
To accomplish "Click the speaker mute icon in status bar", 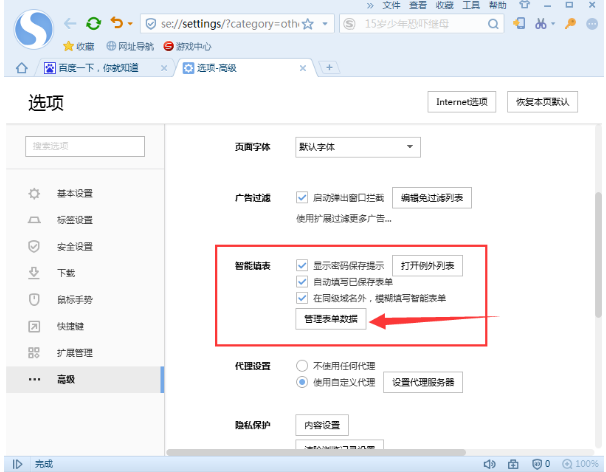I will (x=489, y=464).
